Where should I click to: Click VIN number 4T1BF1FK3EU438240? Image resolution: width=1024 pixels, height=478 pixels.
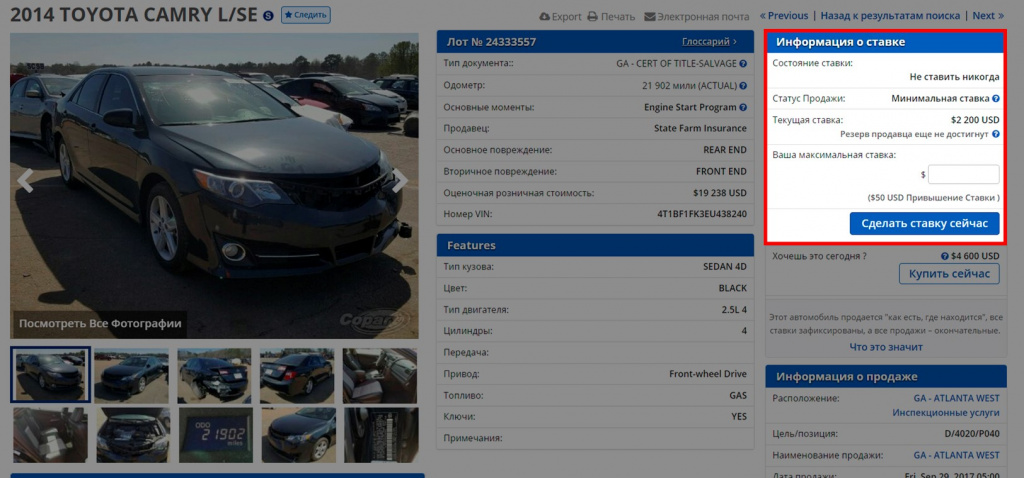click(x=701, y=214)
